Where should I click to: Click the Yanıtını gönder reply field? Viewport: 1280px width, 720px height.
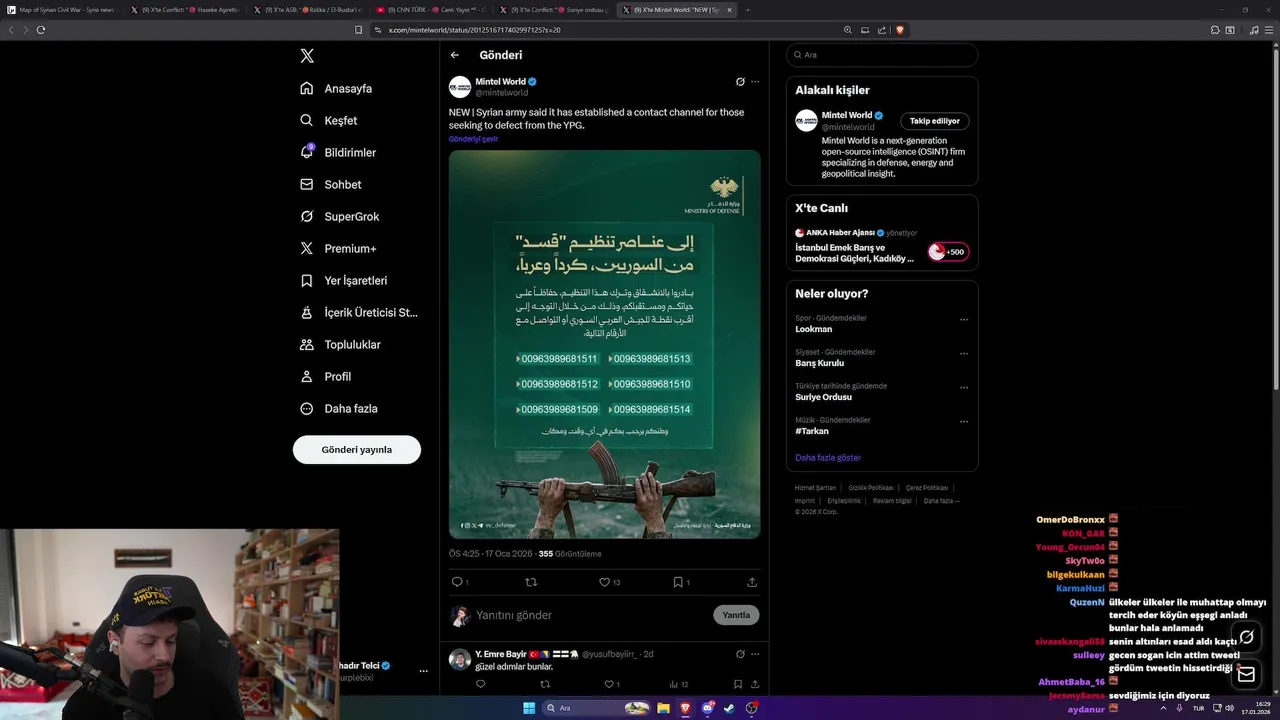[x=590, y=615]
